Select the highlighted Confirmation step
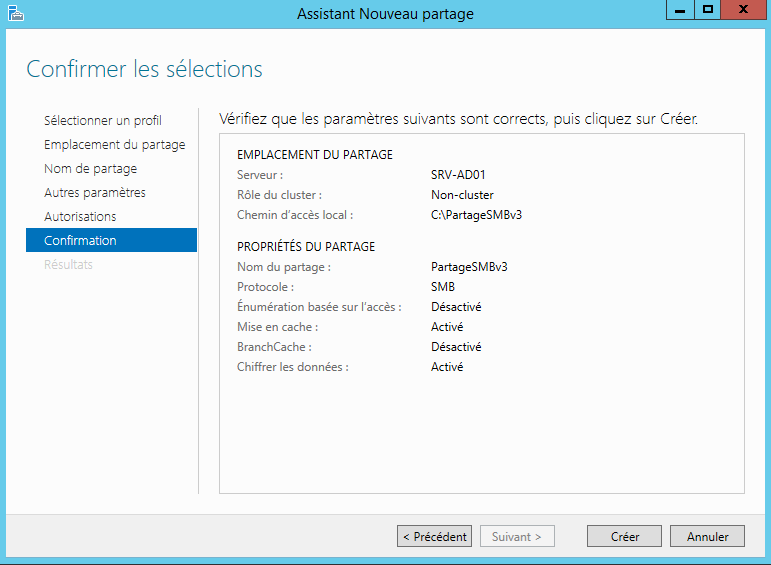 80,241
